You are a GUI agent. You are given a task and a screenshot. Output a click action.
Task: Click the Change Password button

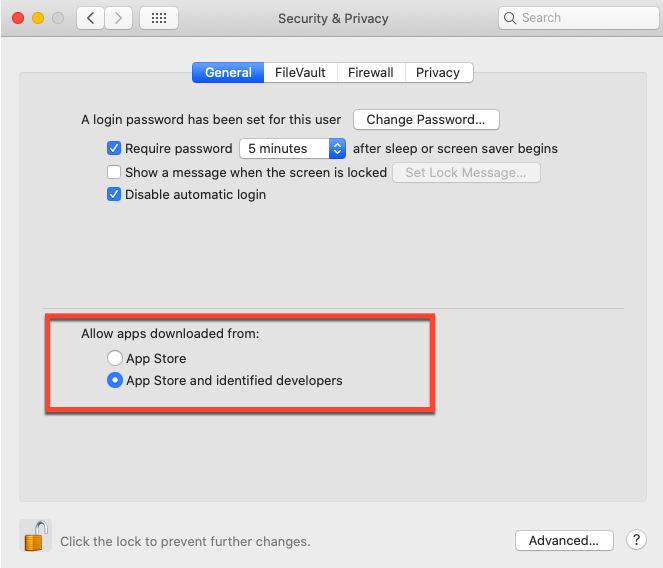[x=426, y=120]
